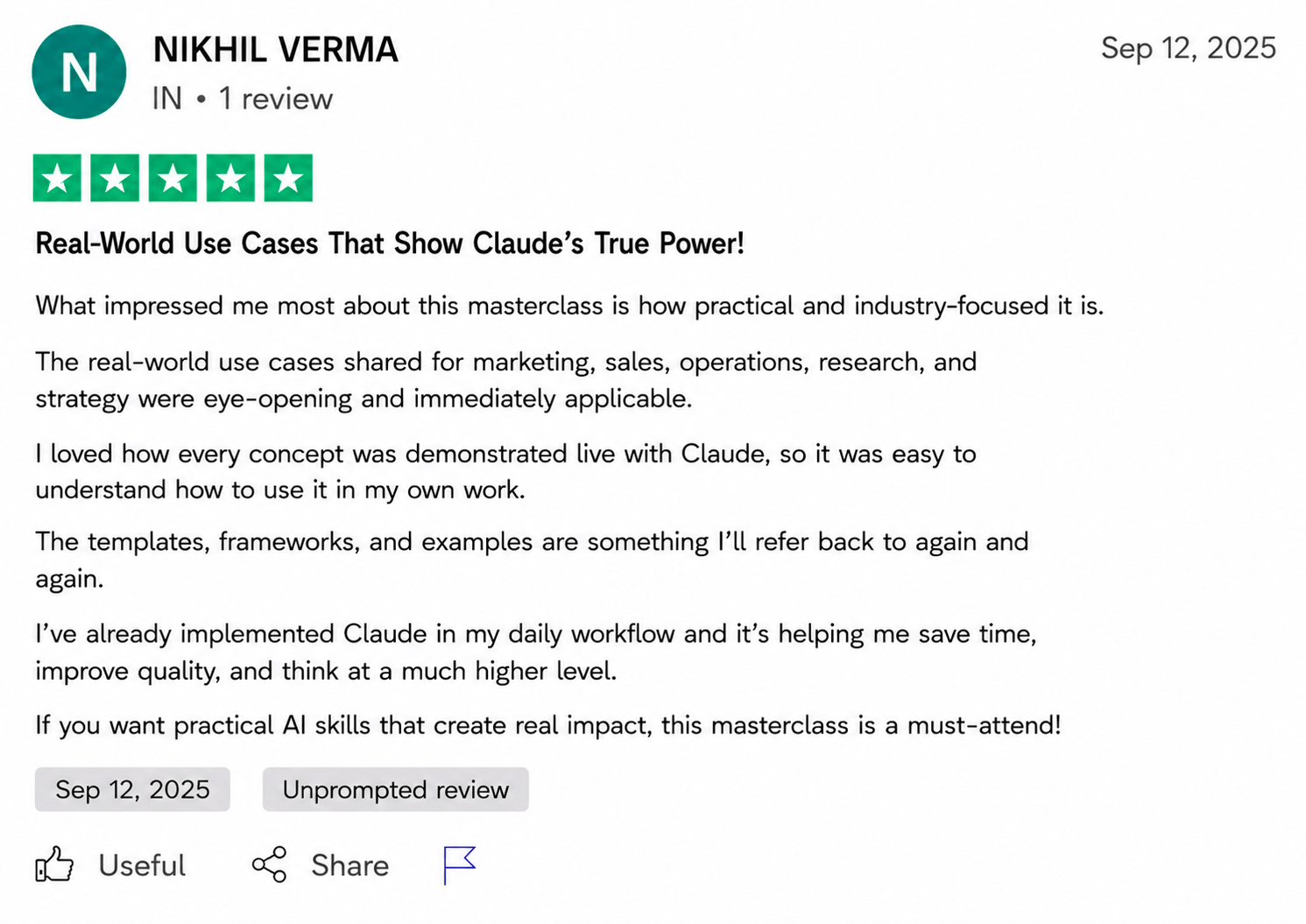Image resolution: width=1306 pixels, height=924 pixels.
Task: Open the review title about Claude's True Power
Action: coord(390,243)
